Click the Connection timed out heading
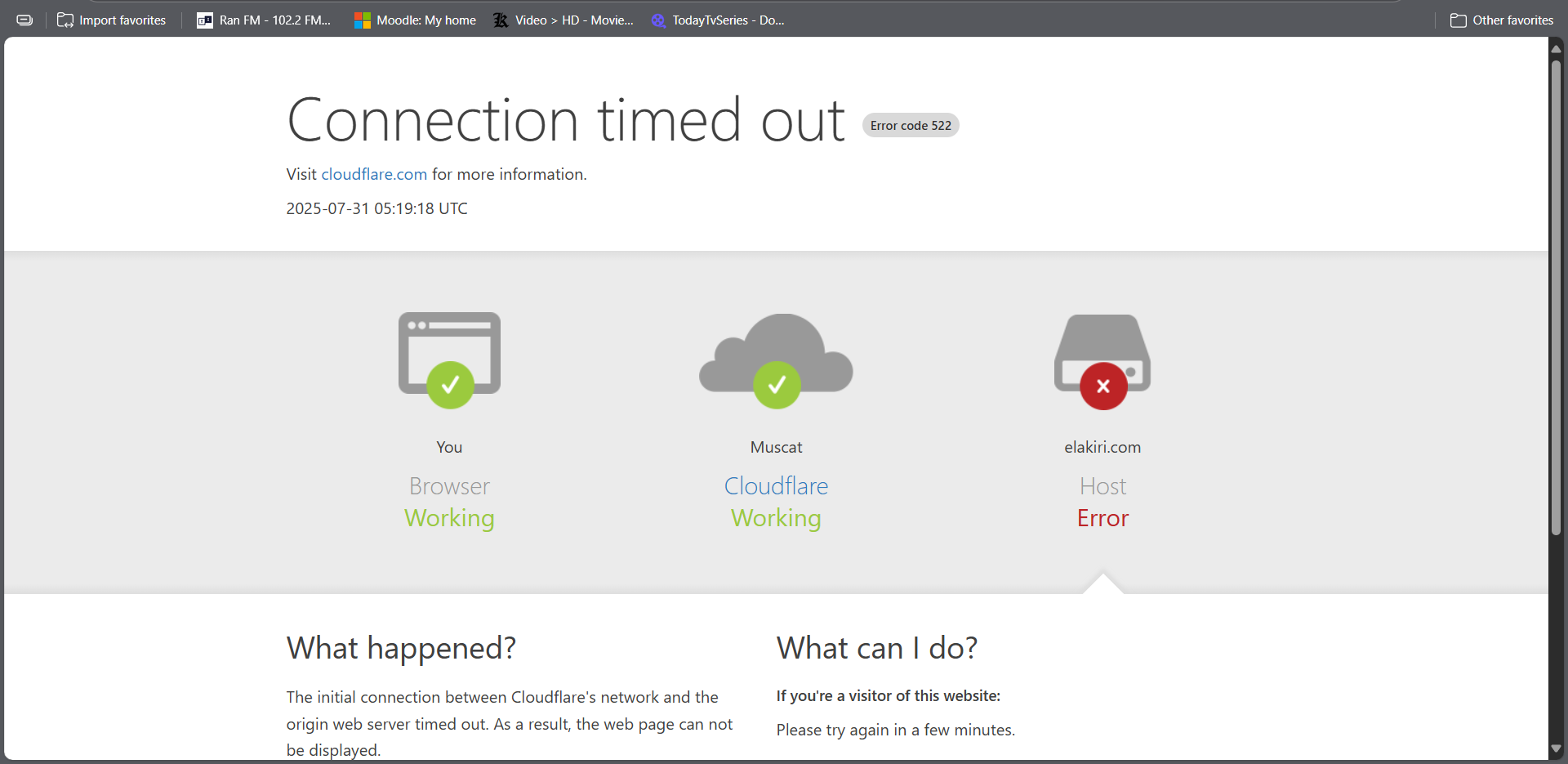The height and width of the screenshot is (764, 1568). pos(566,120)
